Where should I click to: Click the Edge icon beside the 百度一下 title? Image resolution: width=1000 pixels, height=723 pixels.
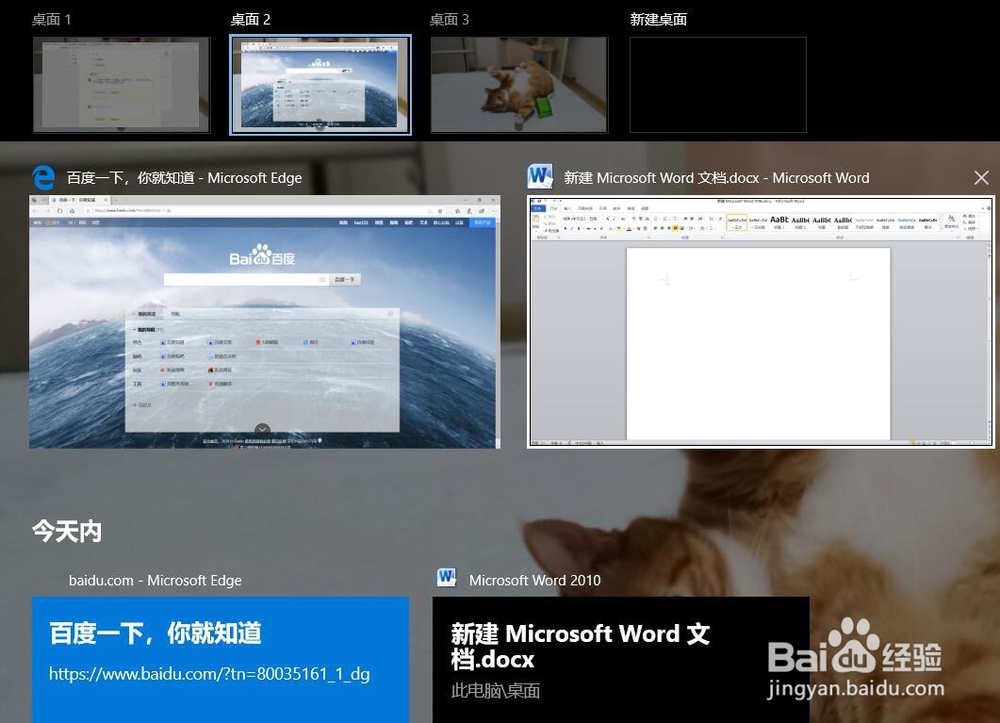click(x=43, y=178)
